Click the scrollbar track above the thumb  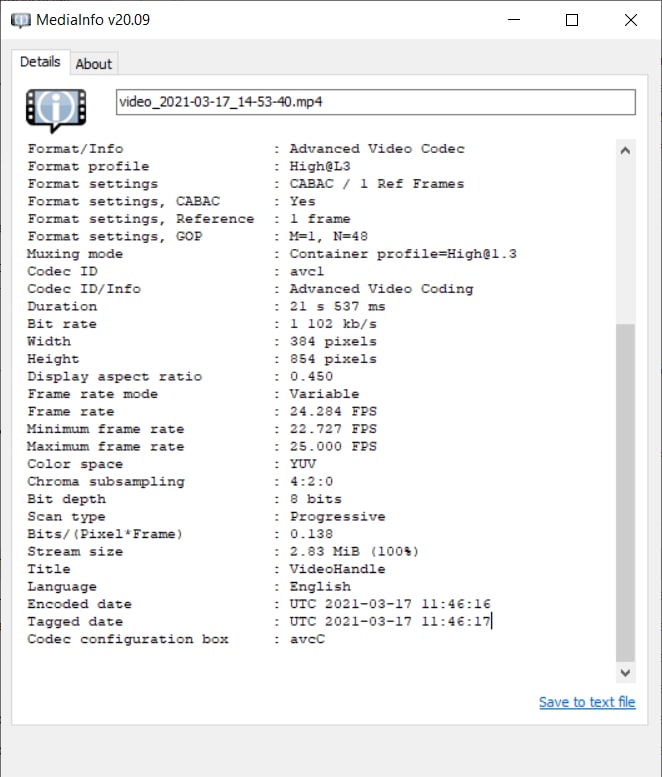(625, 241)
